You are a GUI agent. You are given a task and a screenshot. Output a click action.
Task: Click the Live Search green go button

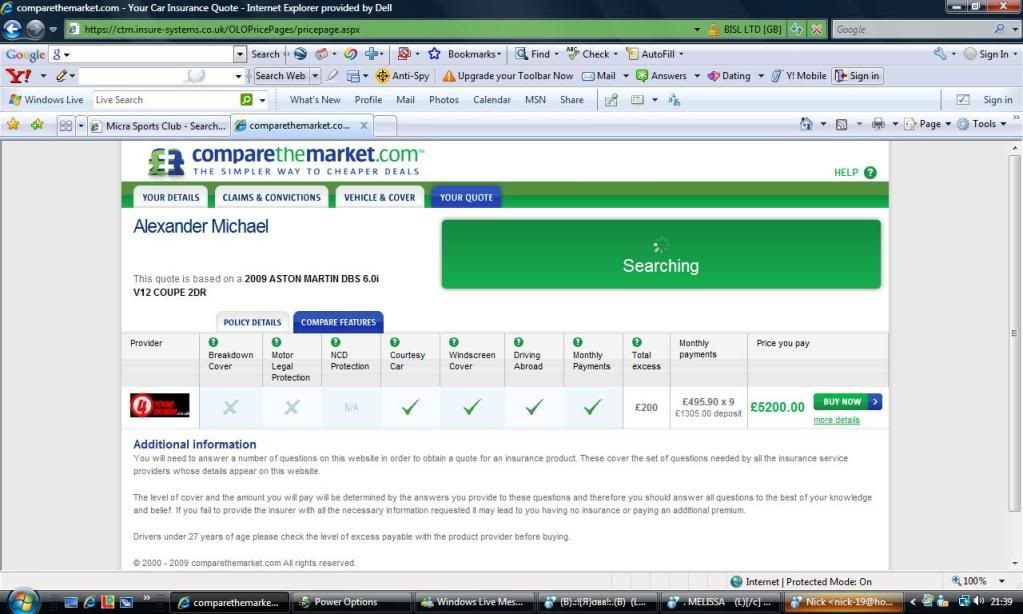point(247,100)
